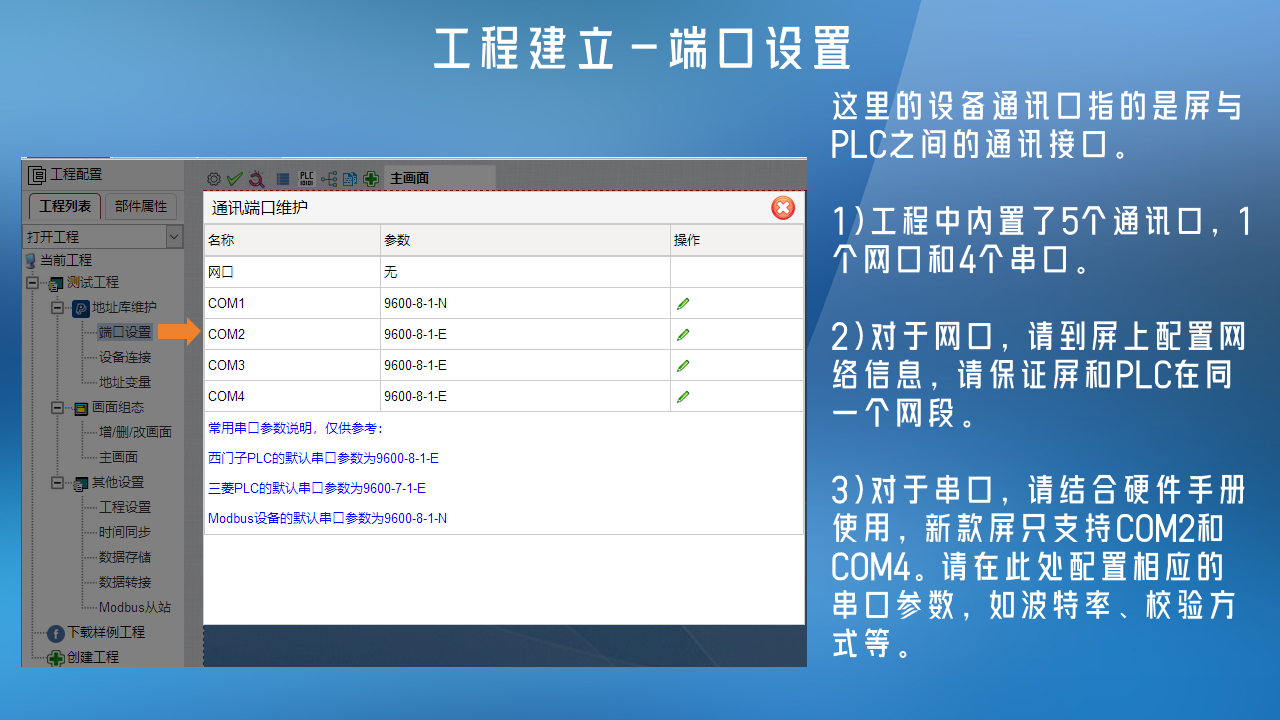Click the green plus toolbar icon
This screenshot has width=1280, height=720.
tap(371, 178)
